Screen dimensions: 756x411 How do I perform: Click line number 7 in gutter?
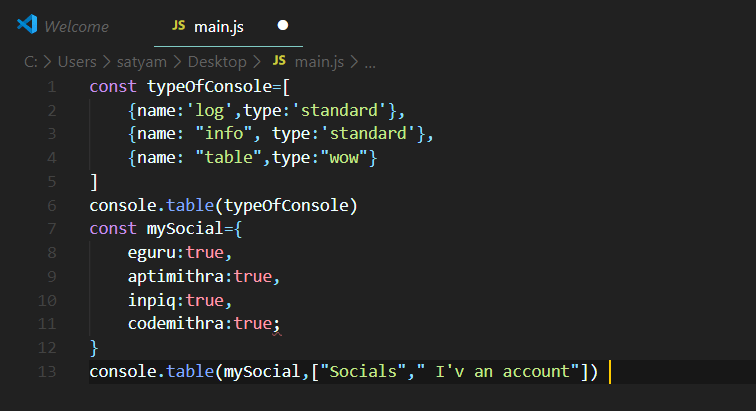coord(52,229)
